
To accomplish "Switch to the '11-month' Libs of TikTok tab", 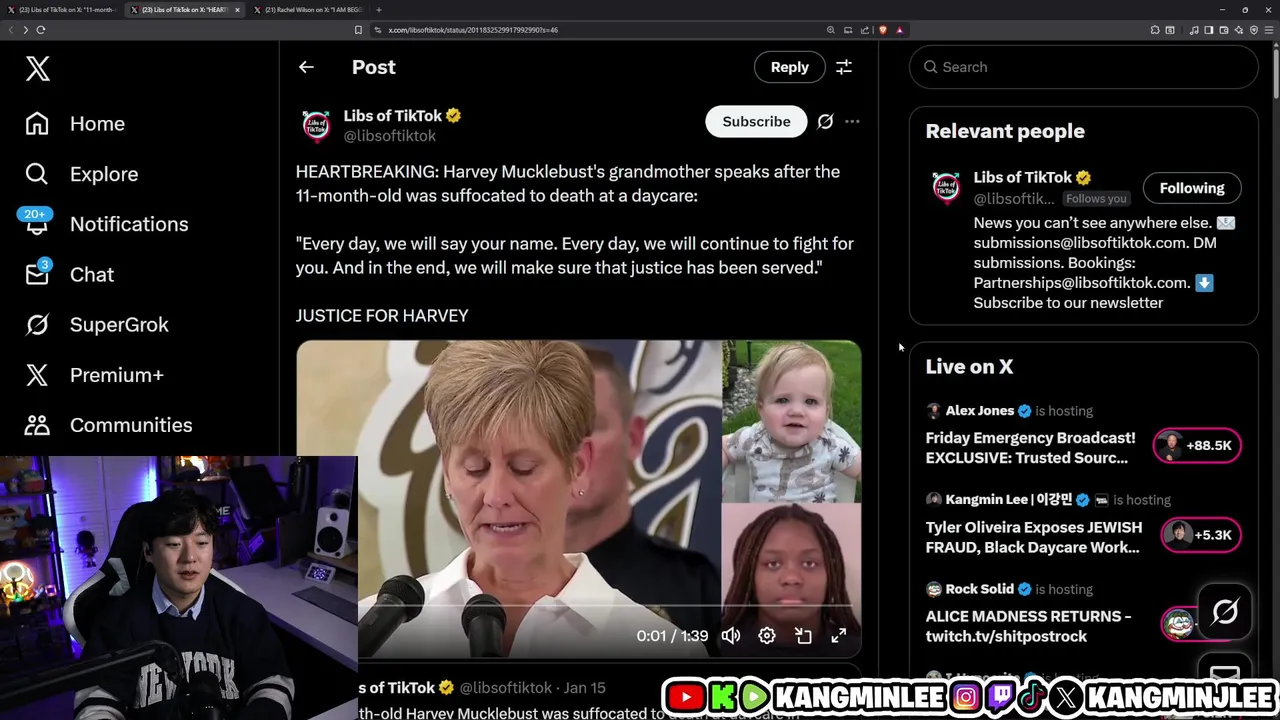I will click(x=60, y=10).
